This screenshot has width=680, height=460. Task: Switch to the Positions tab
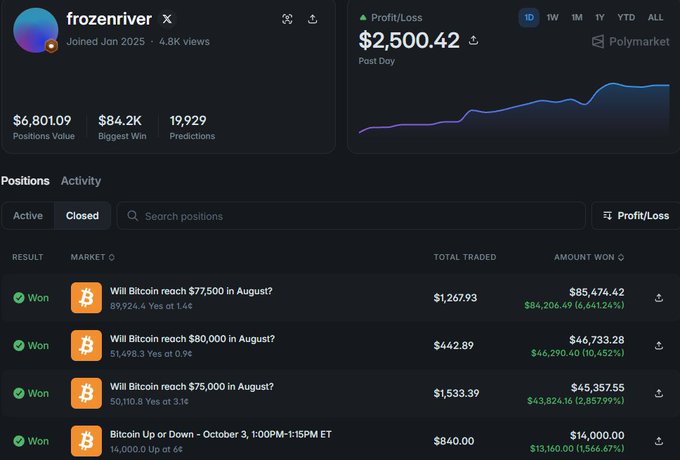click(25, 181)
